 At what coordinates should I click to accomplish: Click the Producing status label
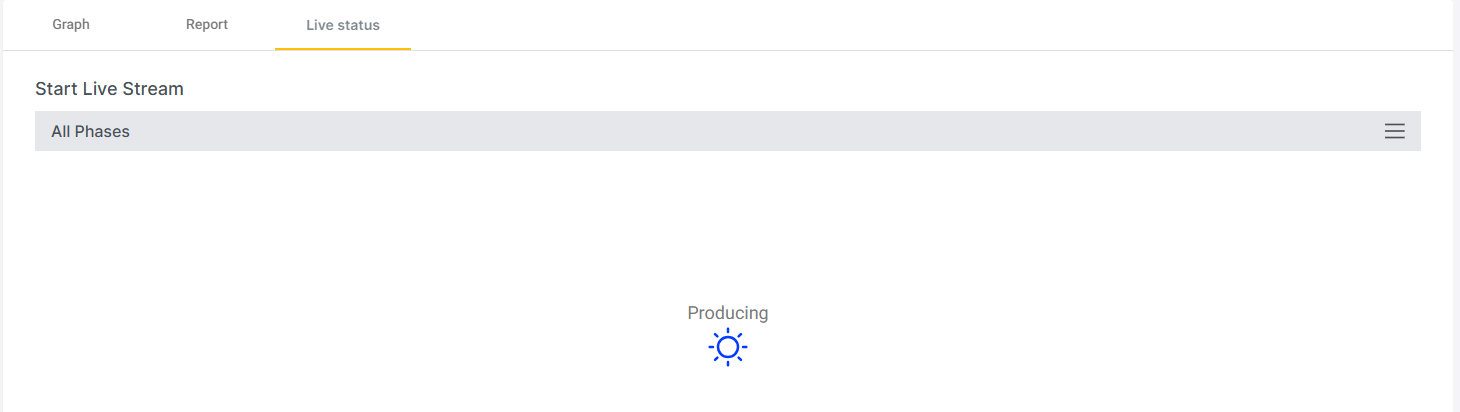pyautogui.click(x=728, y=313)
